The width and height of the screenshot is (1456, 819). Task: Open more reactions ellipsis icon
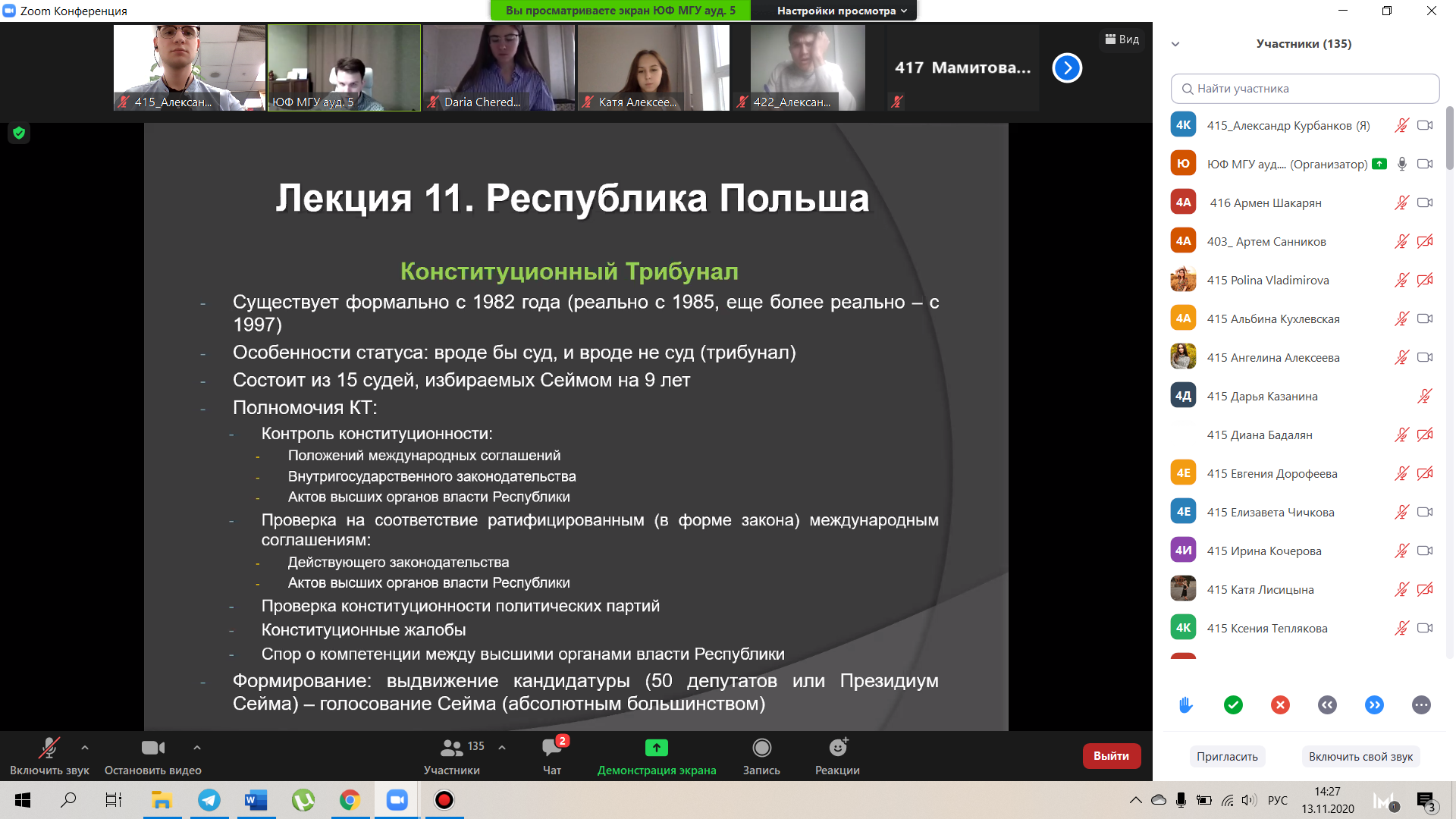tap(1421, 705)
